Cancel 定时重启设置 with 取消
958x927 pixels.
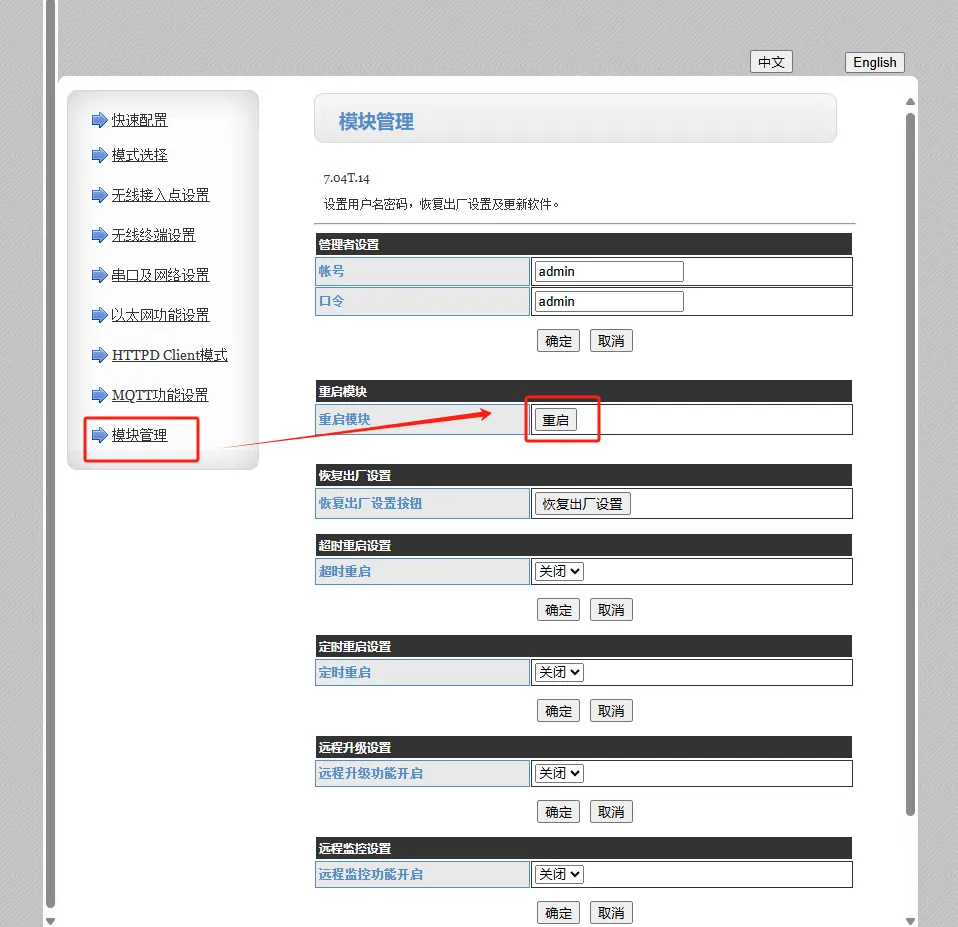611,711
